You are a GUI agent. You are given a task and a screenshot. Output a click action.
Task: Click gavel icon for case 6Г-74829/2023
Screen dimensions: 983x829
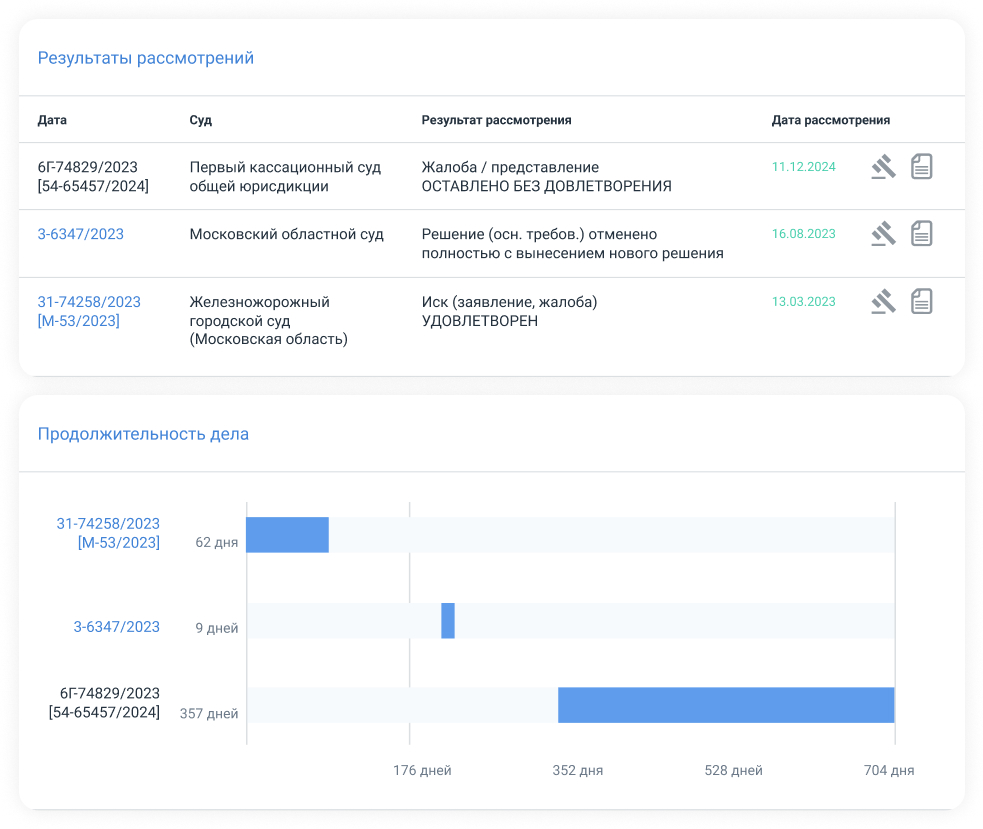point(882,167)
